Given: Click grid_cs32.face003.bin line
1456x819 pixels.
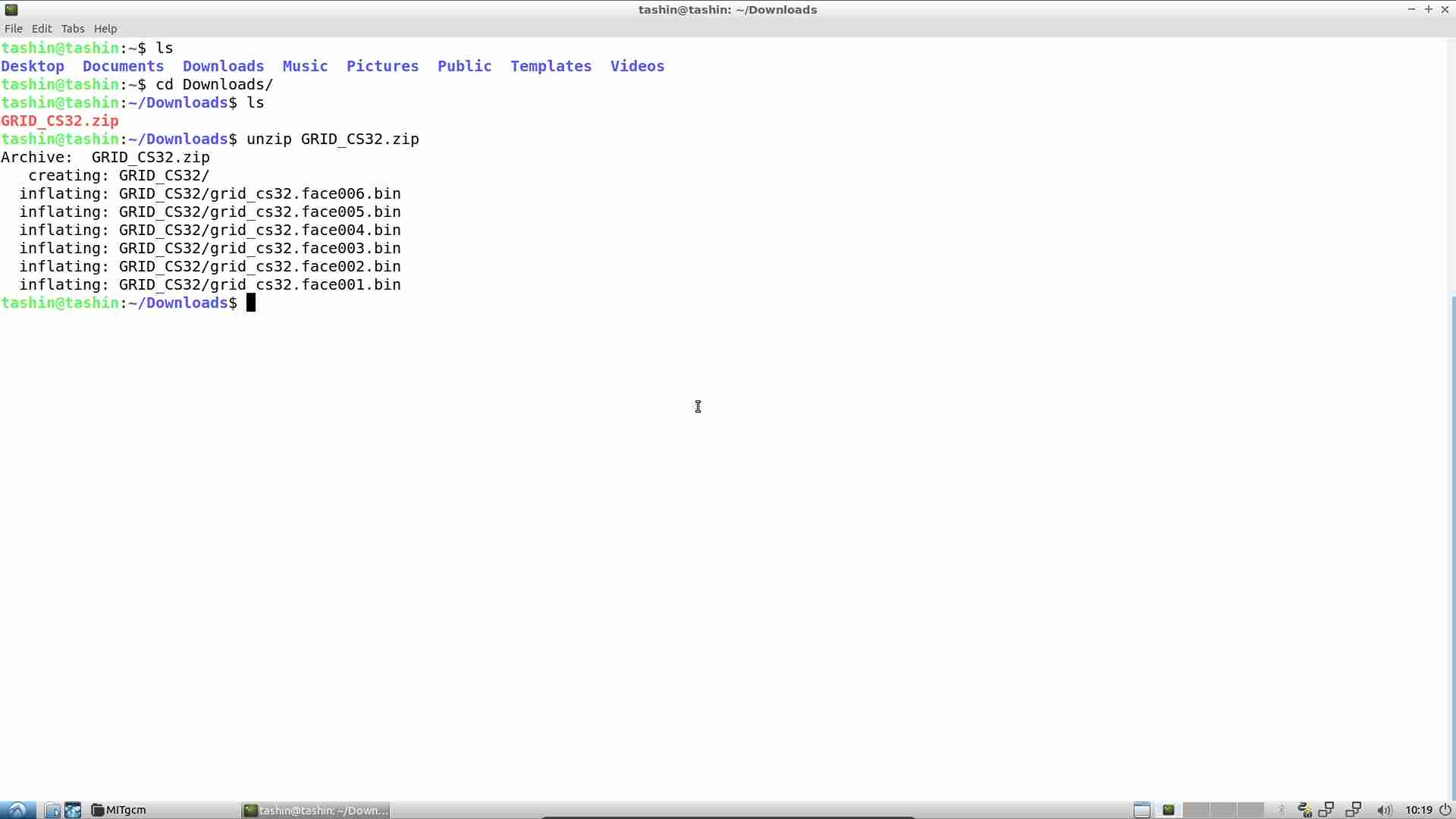Looking at the screenshot, I should pos(210,248).
